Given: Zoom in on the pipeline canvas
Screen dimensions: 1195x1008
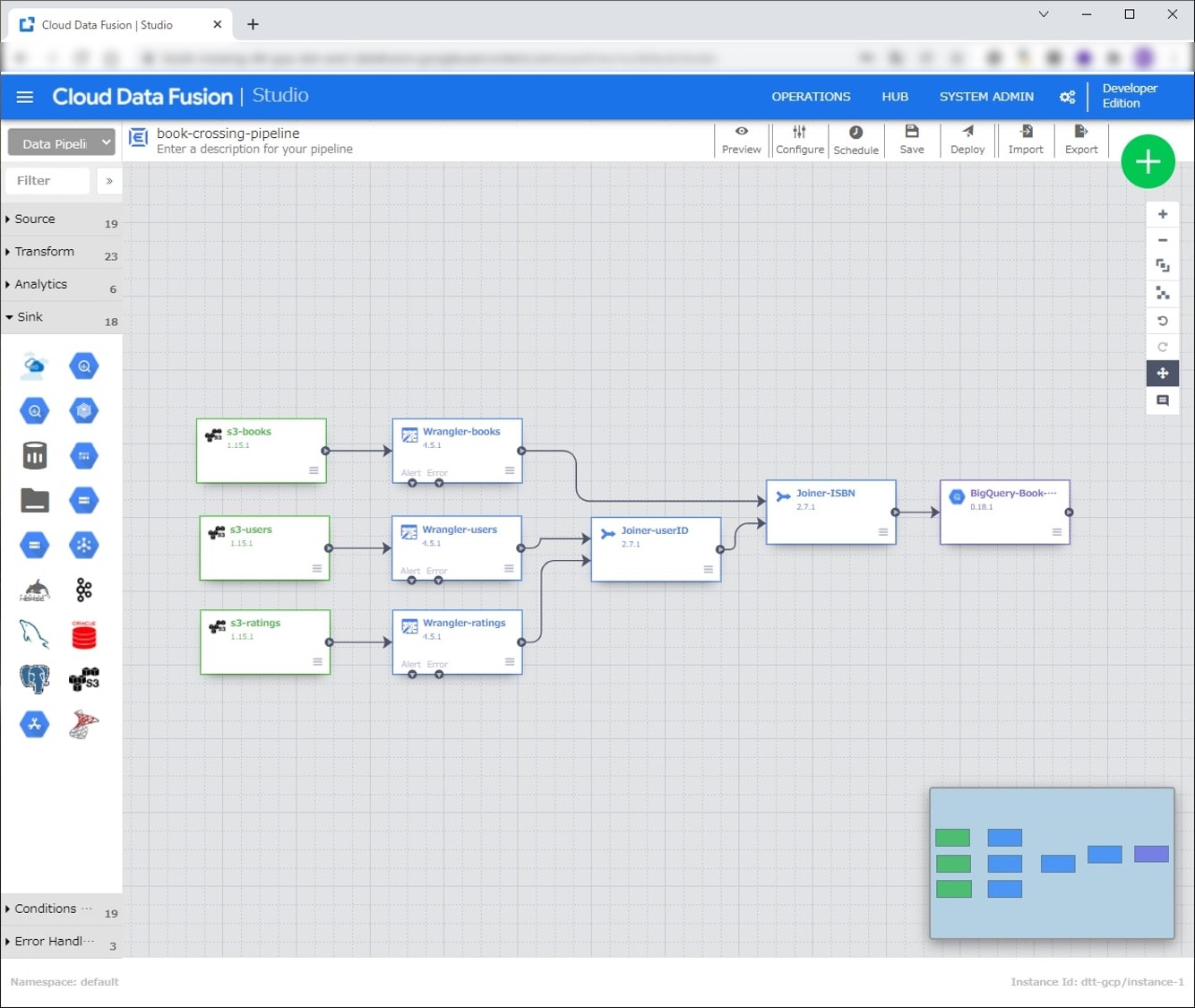Looking at the screenshot, I should click(x=1163, y=214).
